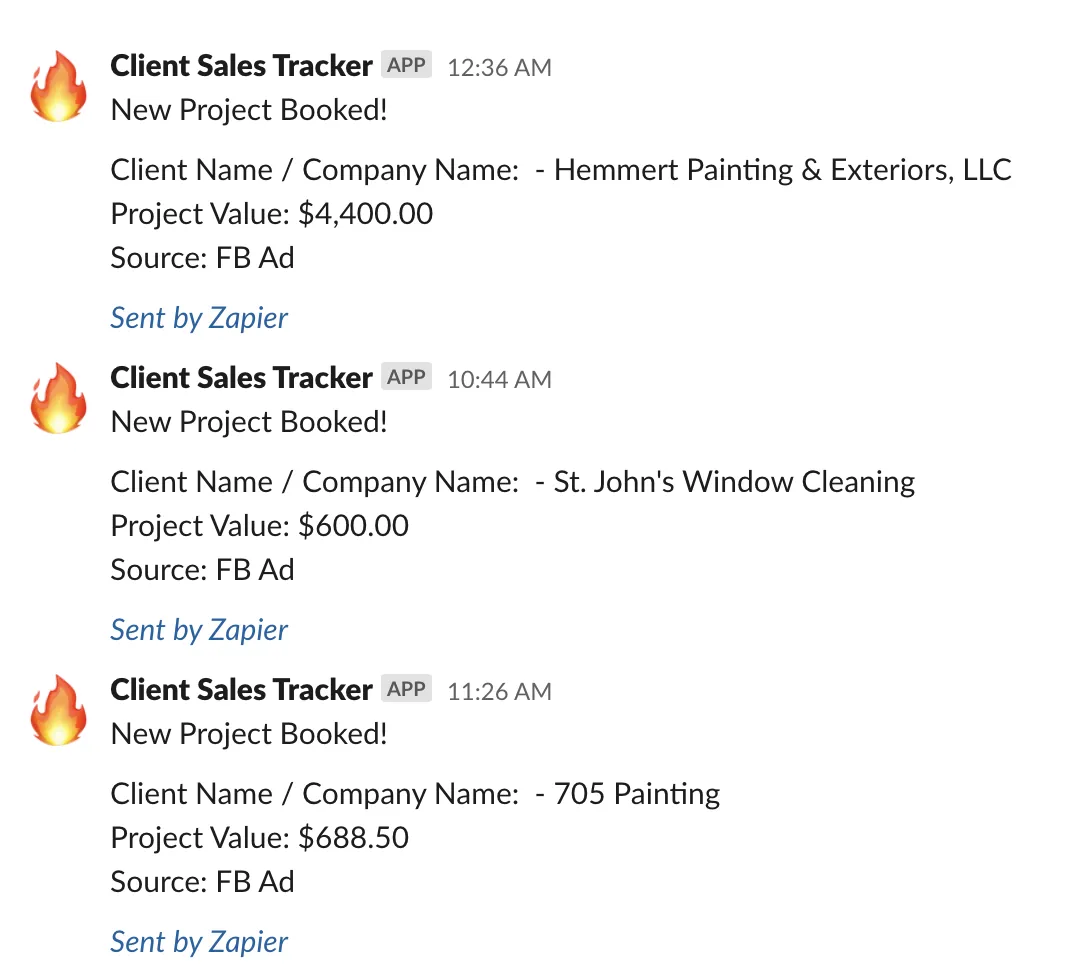Open the Client Sales Tracker name on the 10:44 AM message
The width and height of the screenshot is (1084, 972).
pos(241,377)
